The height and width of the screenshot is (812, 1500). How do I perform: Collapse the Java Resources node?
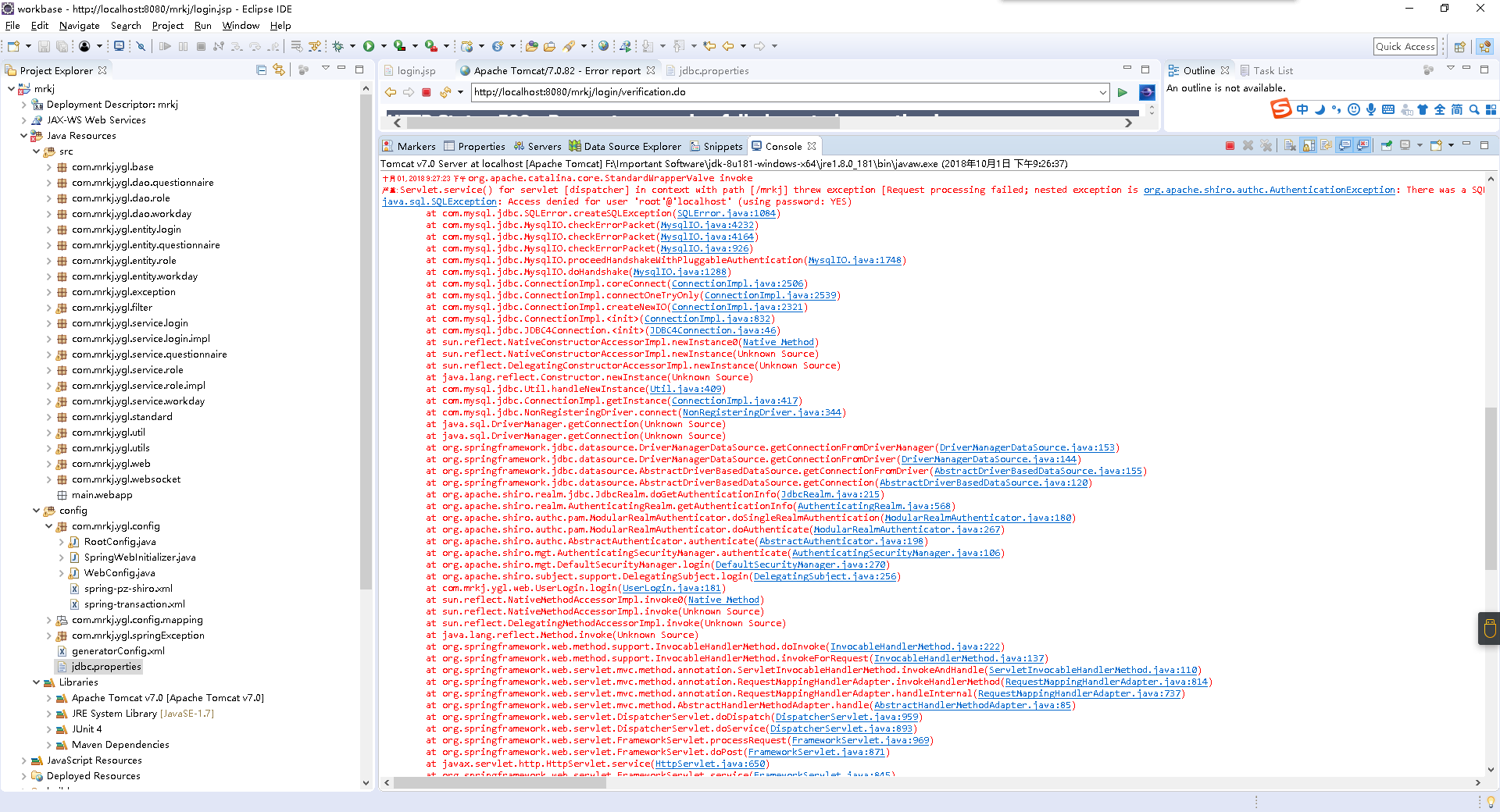point(23,136)
